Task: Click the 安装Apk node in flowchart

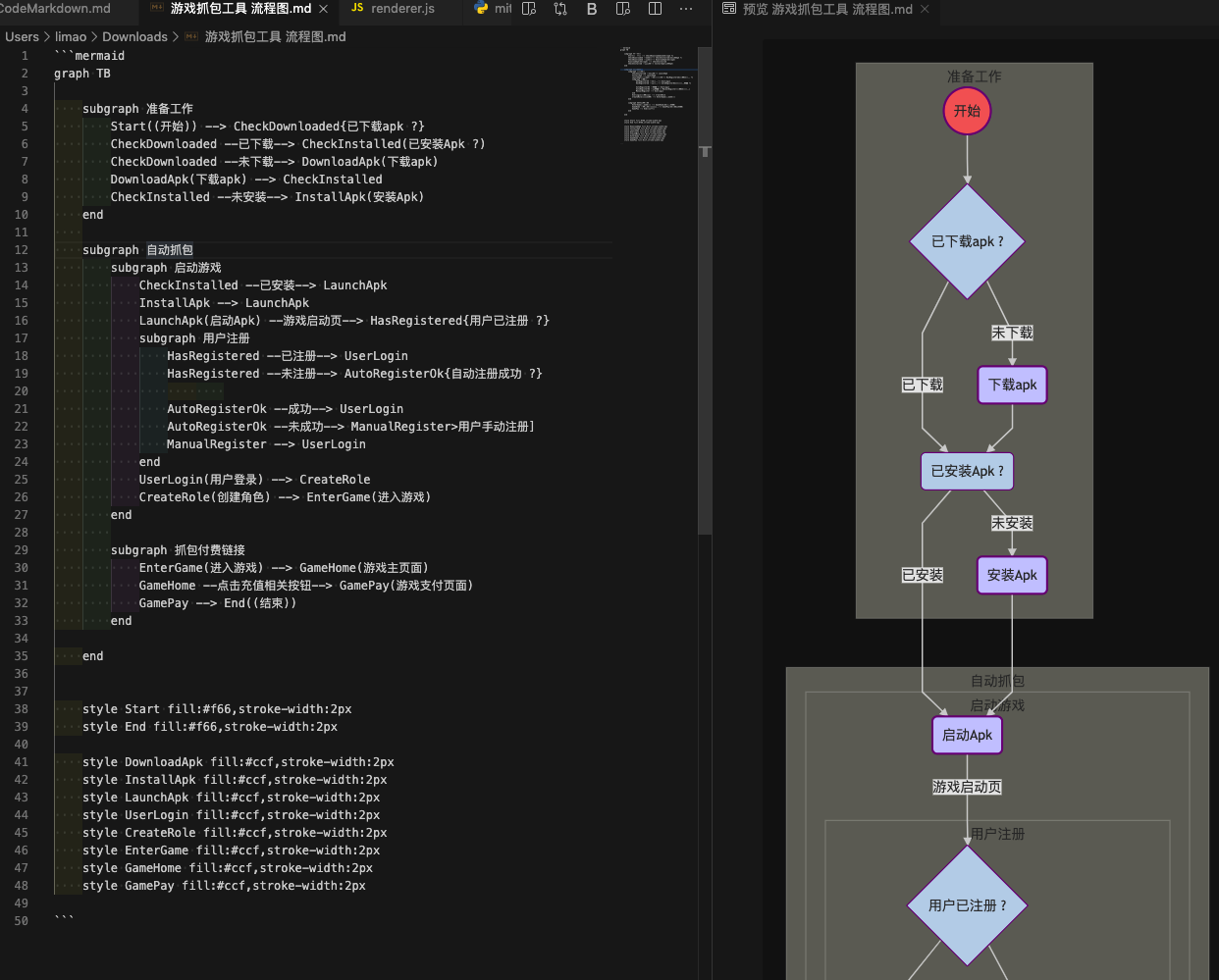Action: 1012,575
